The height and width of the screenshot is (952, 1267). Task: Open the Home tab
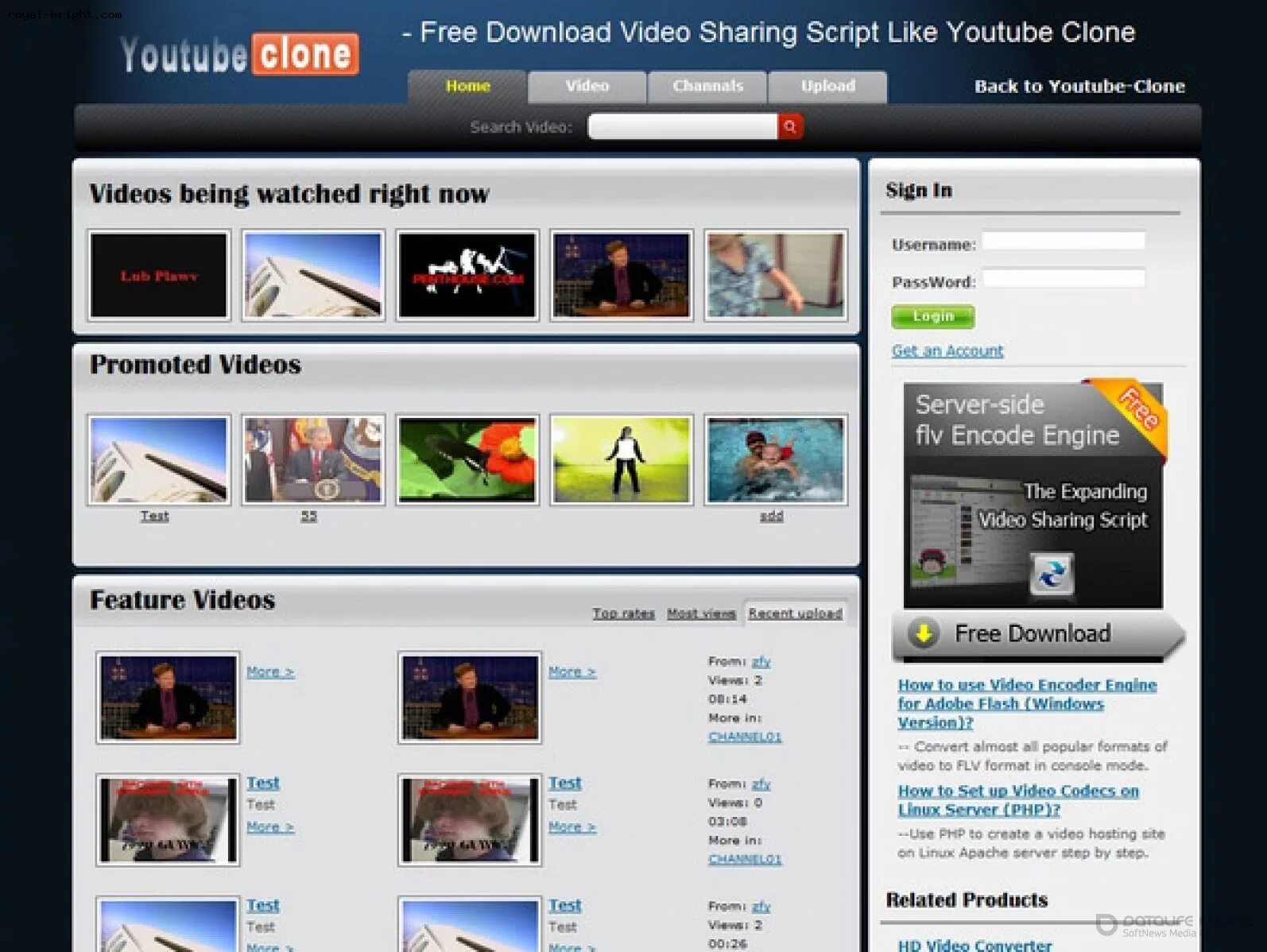[467, 87]
